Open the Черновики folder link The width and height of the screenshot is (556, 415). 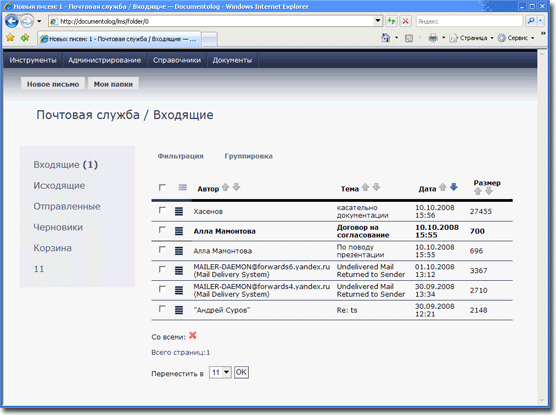[x=58, y=227]
